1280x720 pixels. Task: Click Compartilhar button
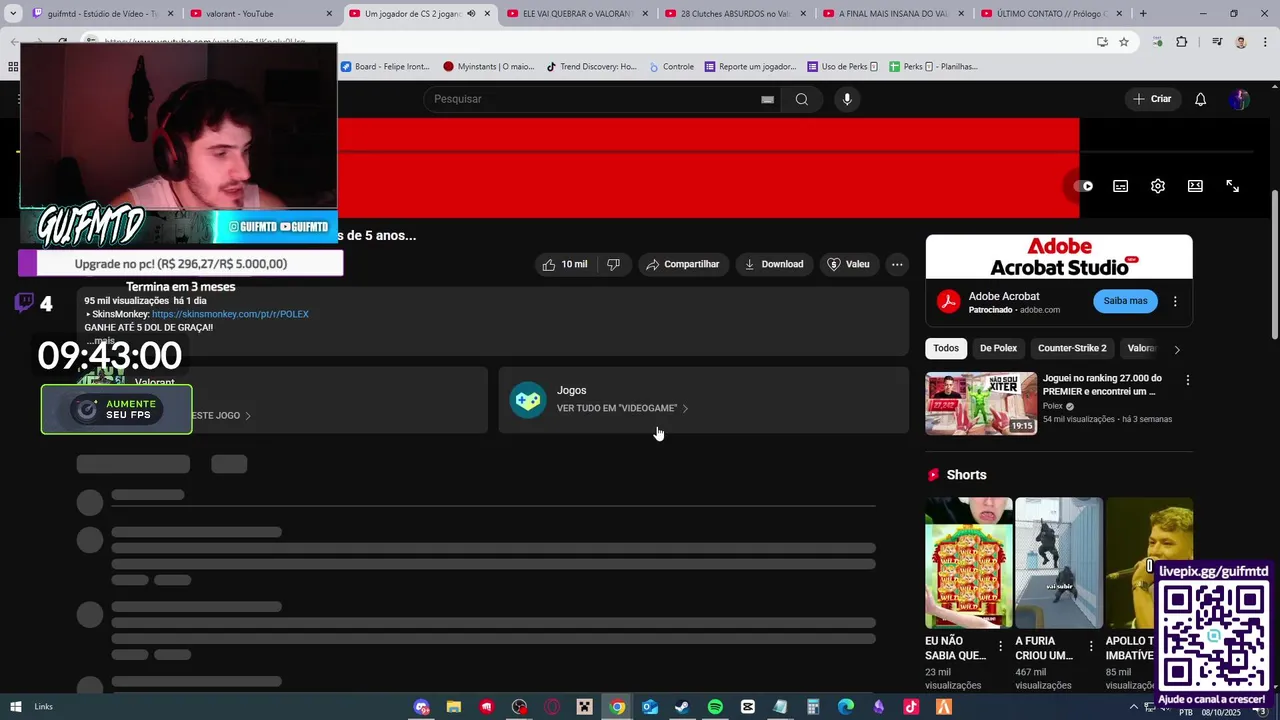coord(683,264)
